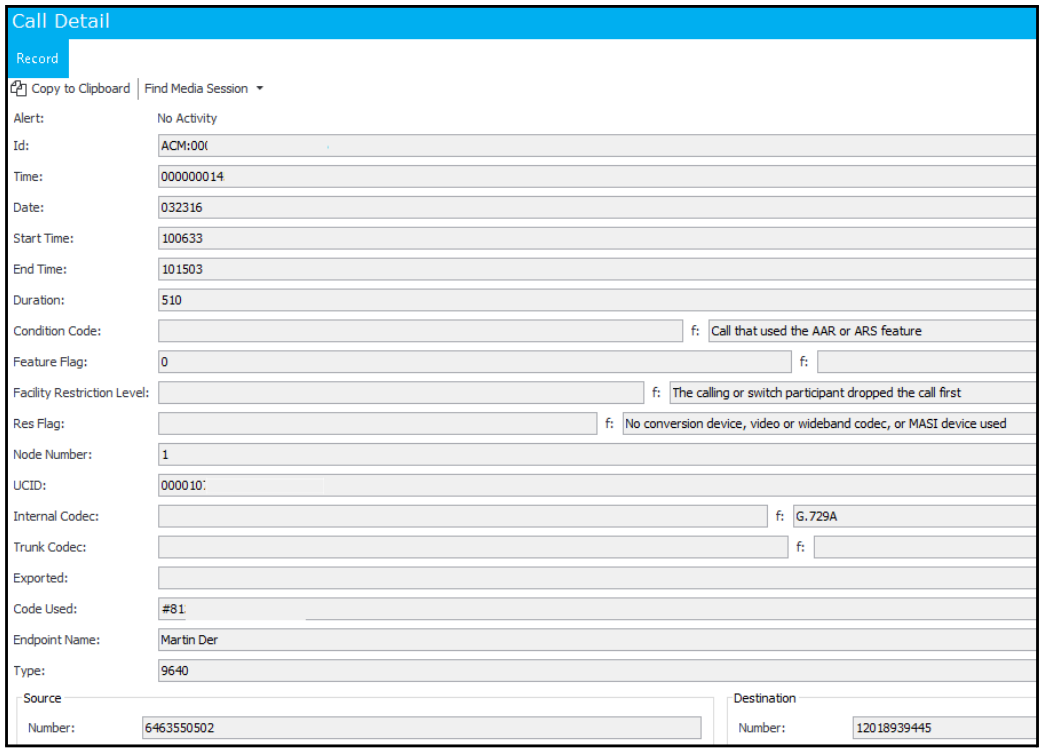Click the Code Used field #81
This screenshot has height=752, width=1044.
597,609
